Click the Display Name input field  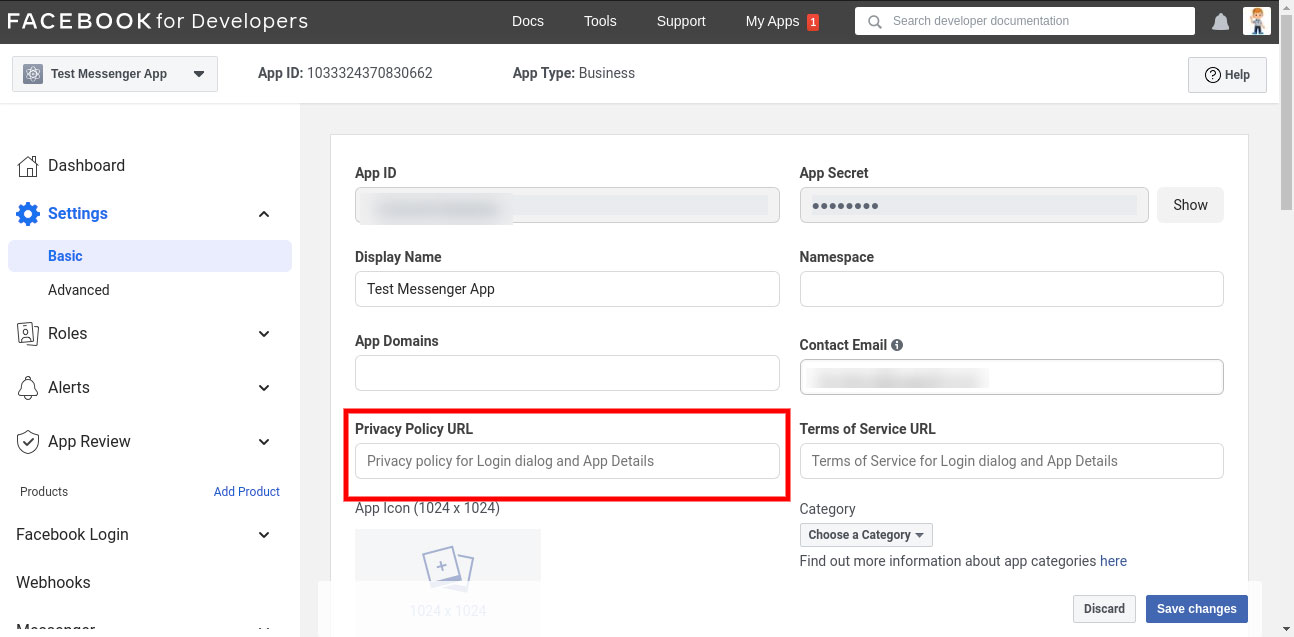(x=567, y=289)
